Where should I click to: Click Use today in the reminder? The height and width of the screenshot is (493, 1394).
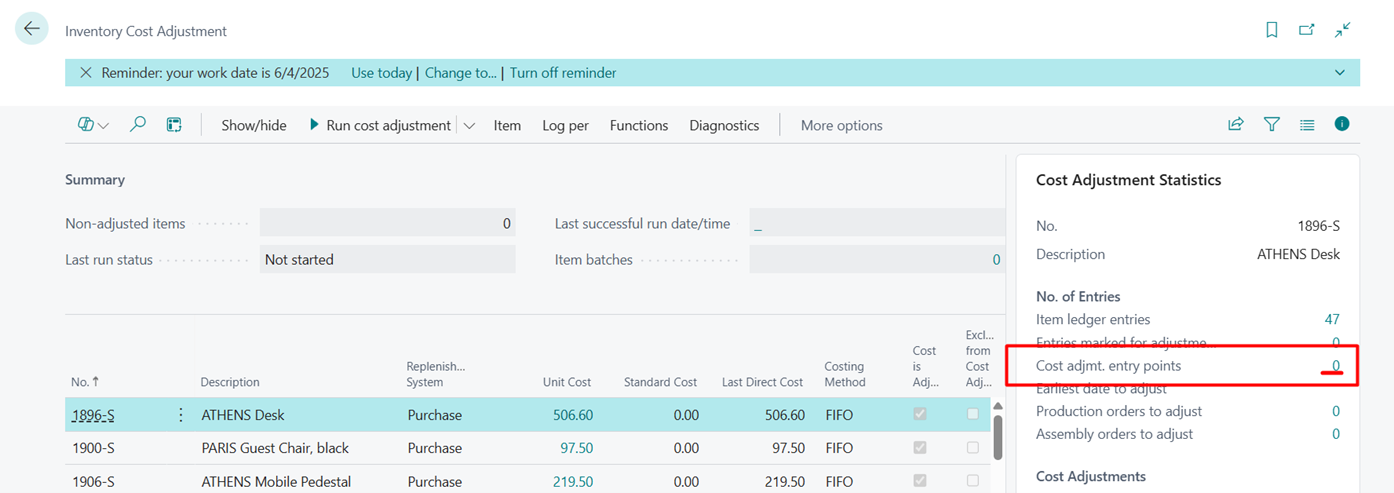click(x=382, y=73)
